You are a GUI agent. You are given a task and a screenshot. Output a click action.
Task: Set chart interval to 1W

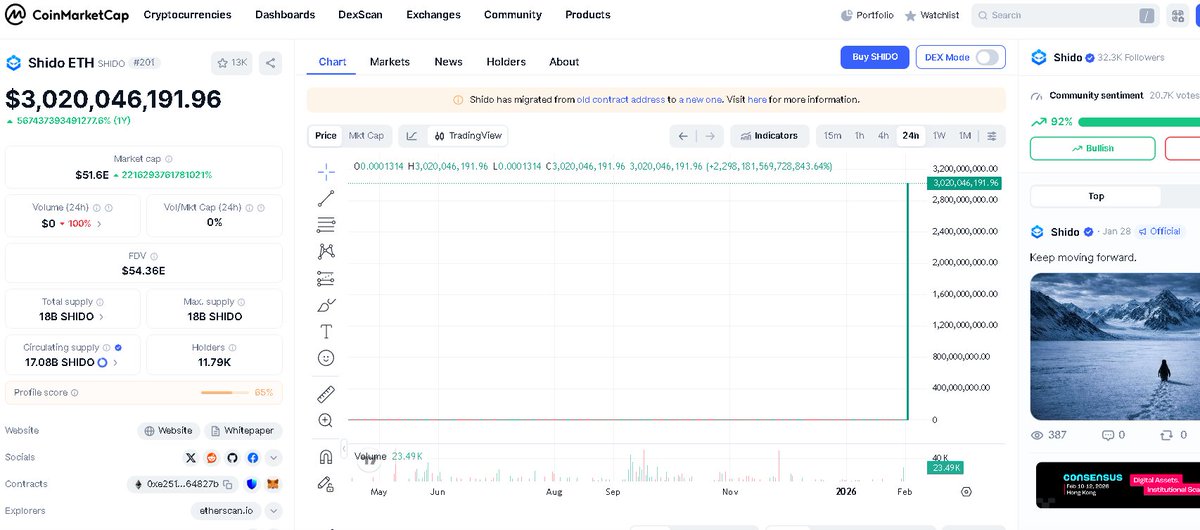[939, 136]
